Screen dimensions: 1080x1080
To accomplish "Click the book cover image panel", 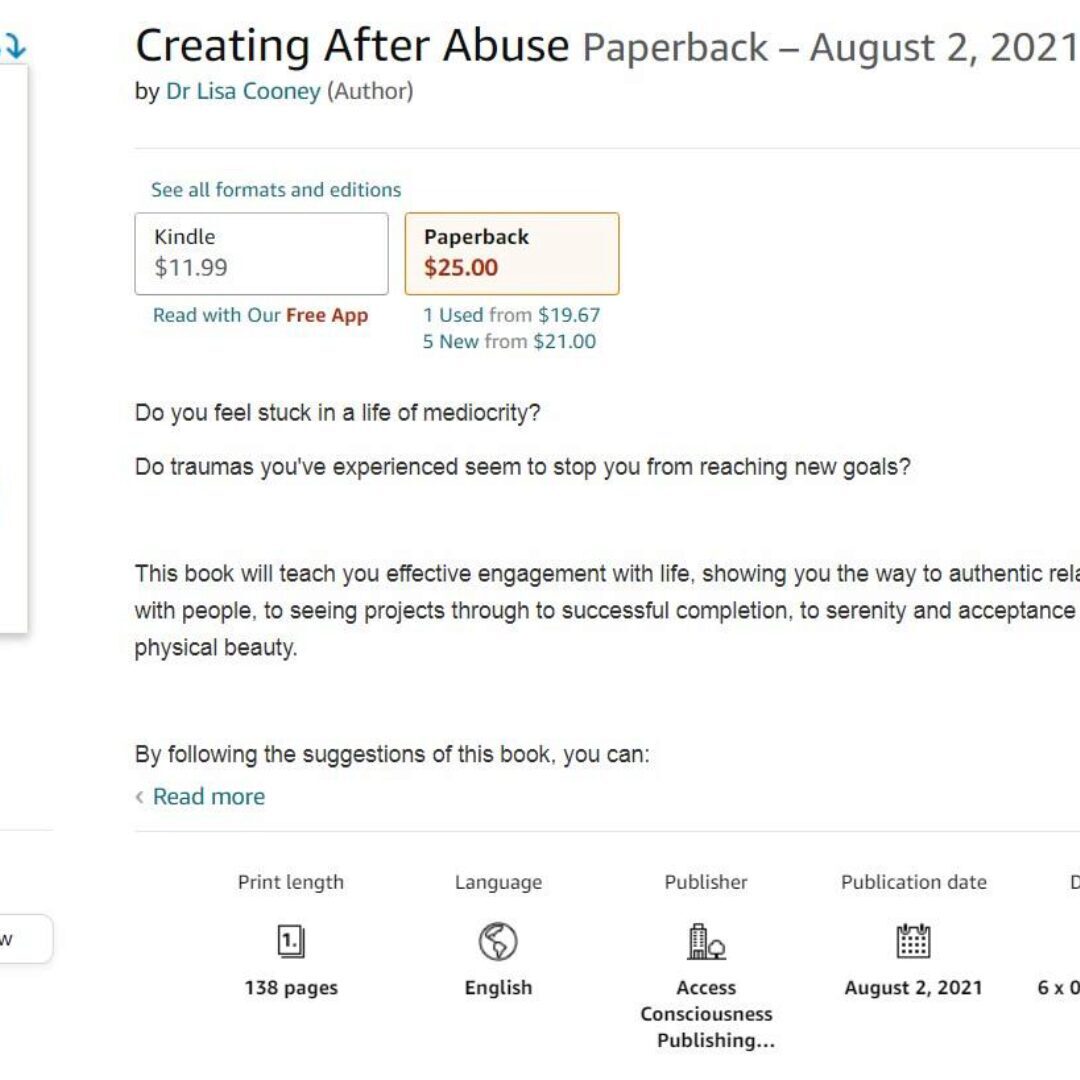I will point(13,350).
